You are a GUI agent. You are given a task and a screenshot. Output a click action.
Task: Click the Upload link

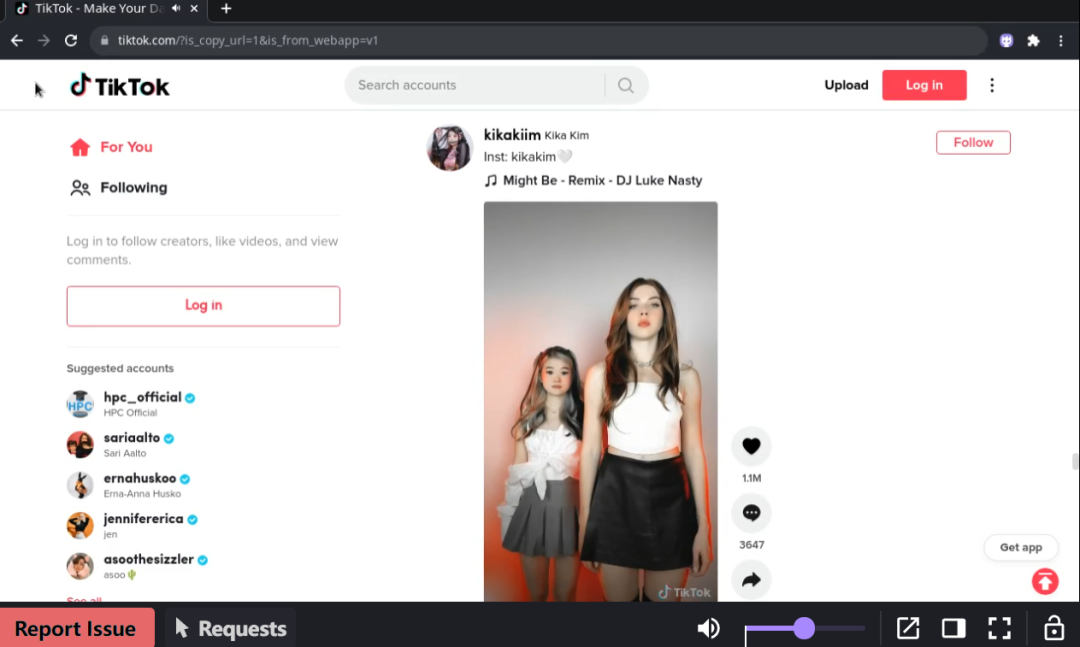846,85
